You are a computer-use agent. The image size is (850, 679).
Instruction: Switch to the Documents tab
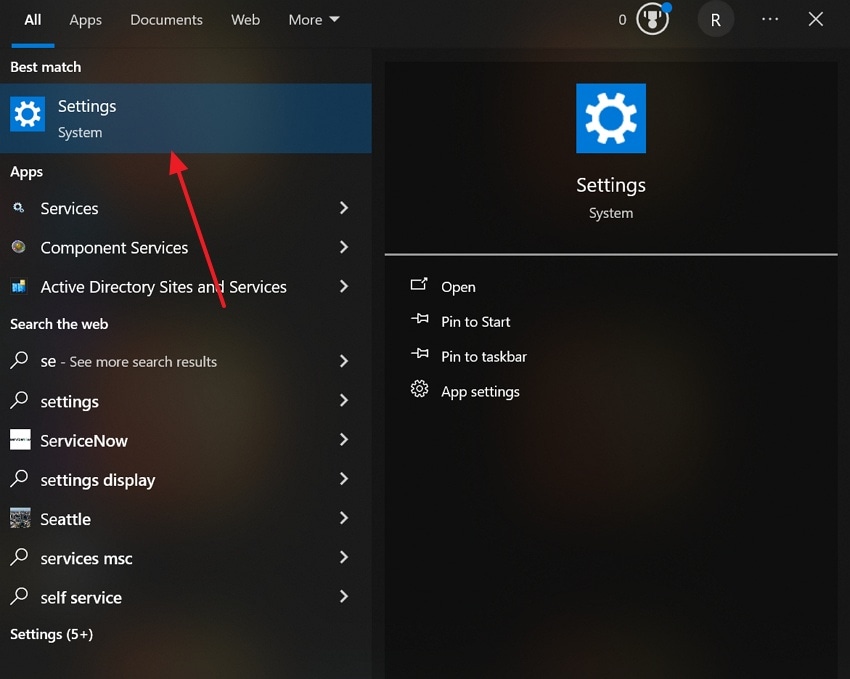click(166, 19)
